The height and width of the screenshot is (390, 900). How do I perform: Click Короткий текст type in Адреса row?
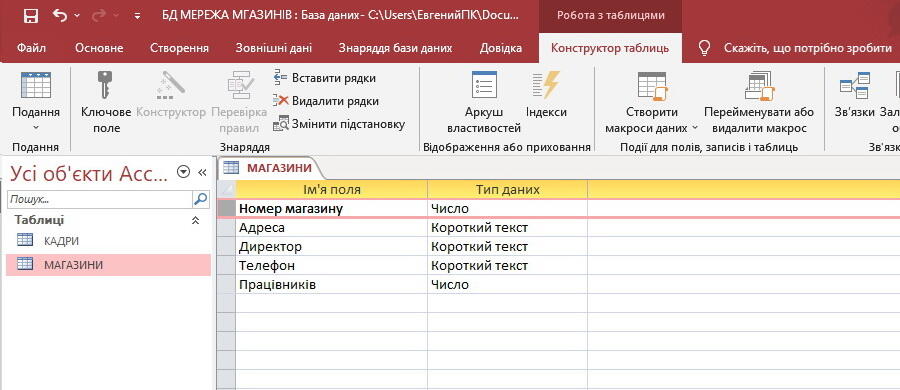(507, 227)
